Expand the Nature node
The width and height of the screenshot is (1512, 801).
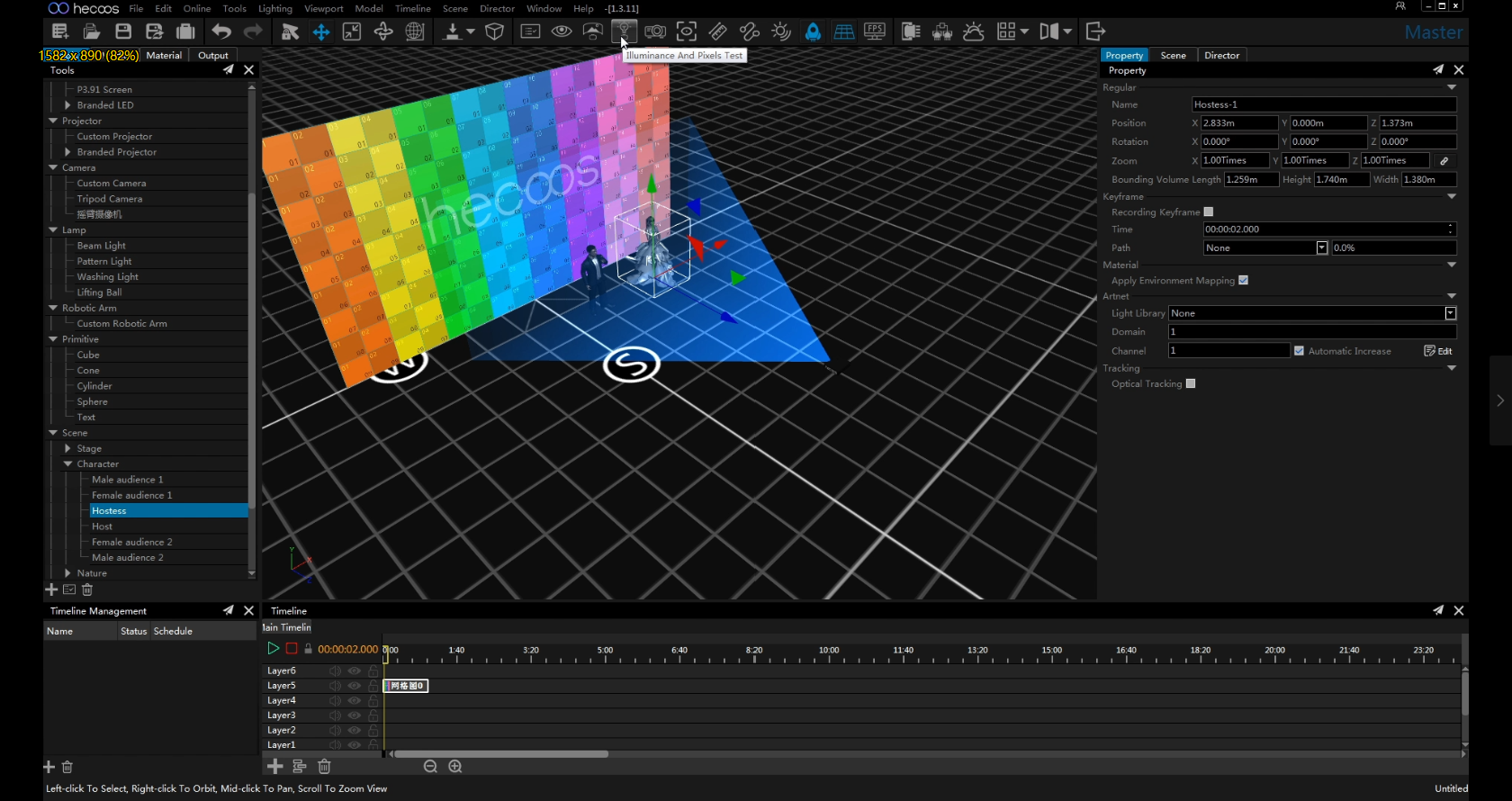click(67, 573)
